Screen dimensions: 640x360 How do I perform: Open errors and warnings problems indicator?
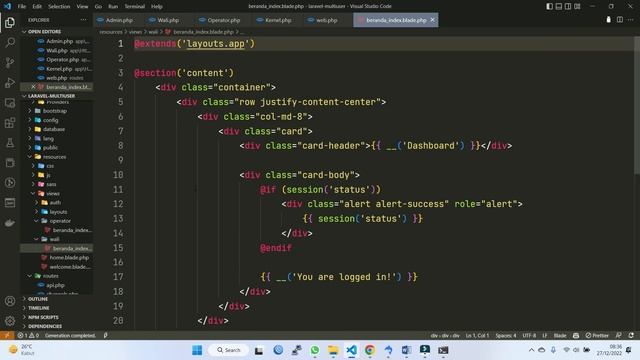point(28,335)
